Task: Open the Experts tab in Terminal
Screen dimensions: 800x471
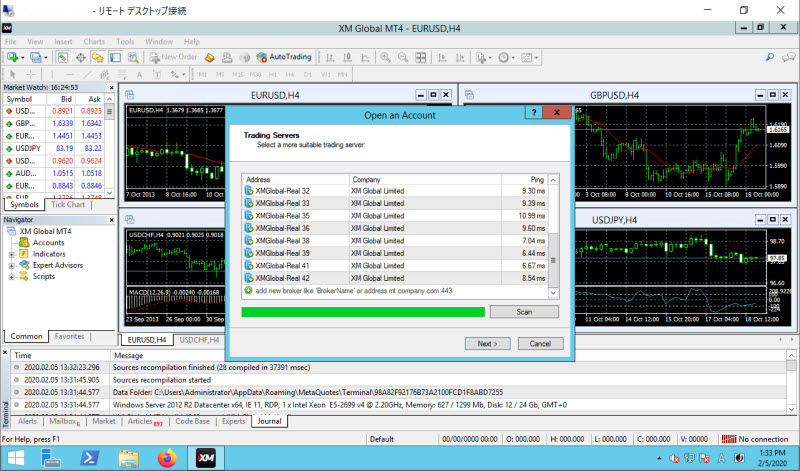Action: point(233,422)
